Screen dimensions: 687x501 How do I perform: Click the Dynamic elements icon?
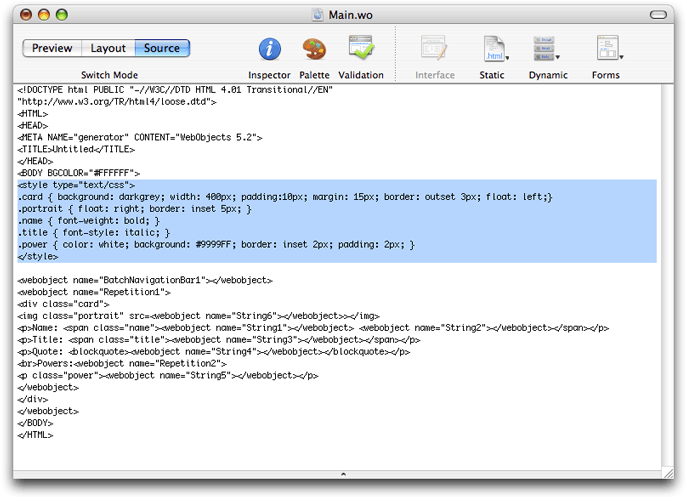[x=545, y=49]
